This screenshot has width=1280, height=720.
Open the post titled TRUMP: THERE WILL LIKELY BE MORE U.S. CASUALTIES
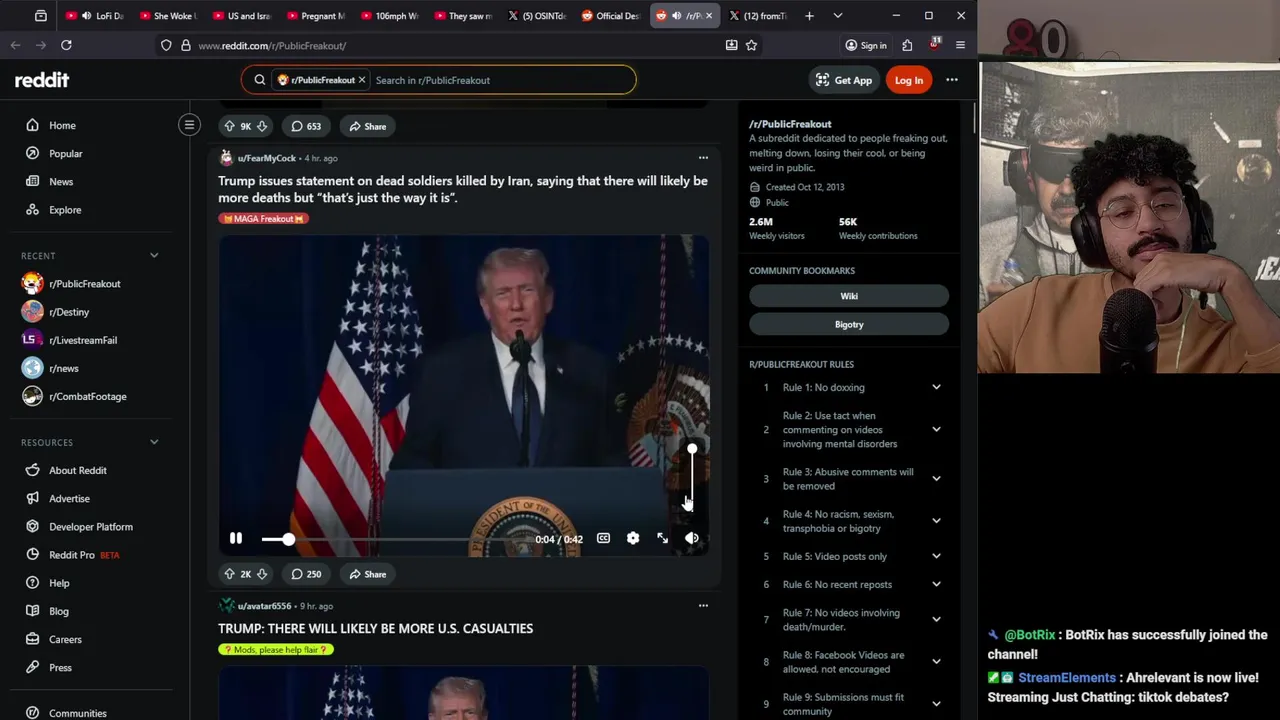(x=375, y=628)
